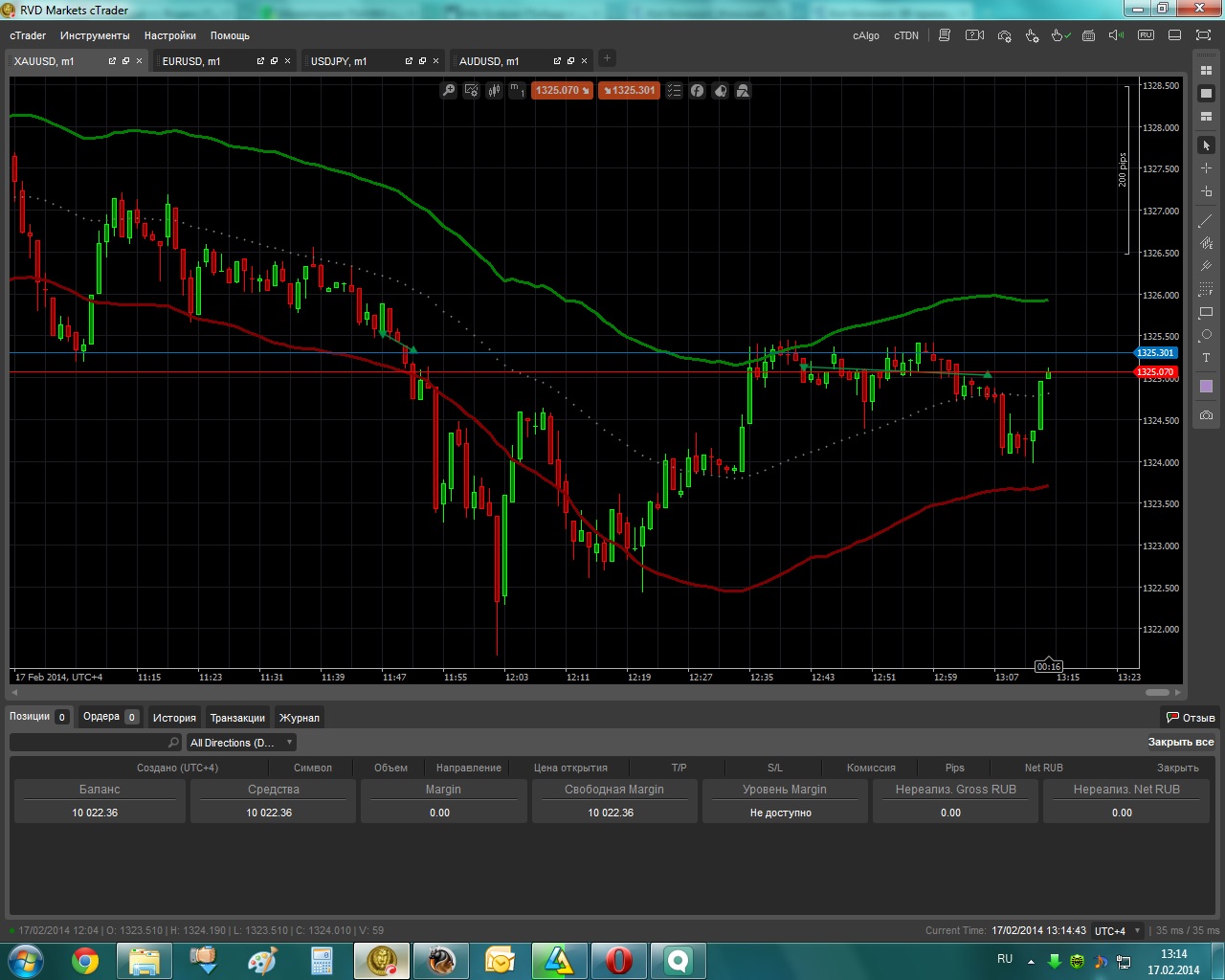Open the All Directions filter dropdown
Image resolution: width=1225 pixels, height=980 pixels.
(x=241, y=743)
